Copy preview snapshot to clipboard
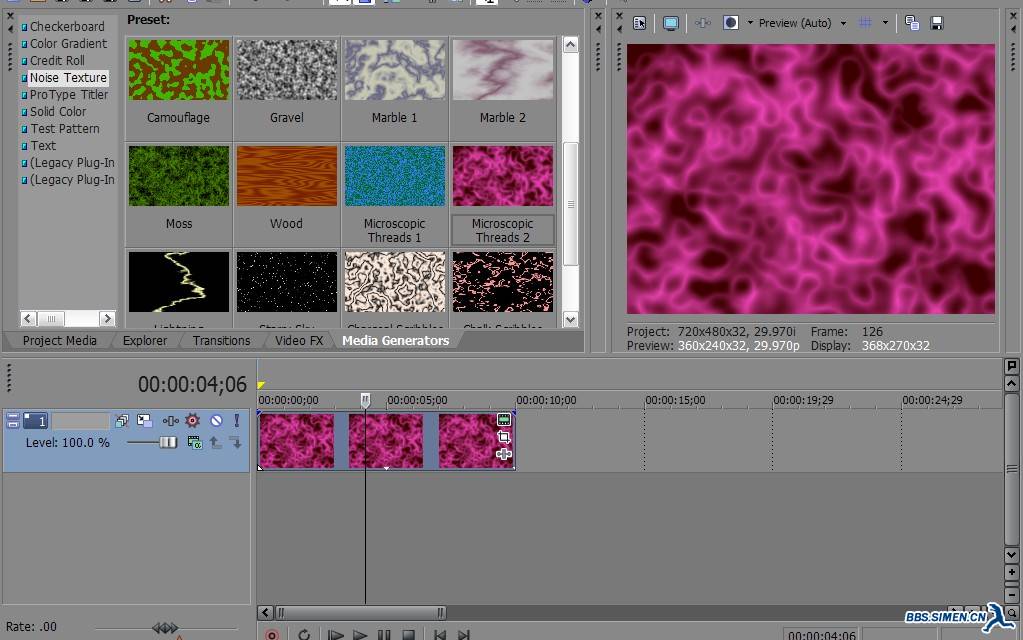 pyautogui.click(x=912, y=23)
